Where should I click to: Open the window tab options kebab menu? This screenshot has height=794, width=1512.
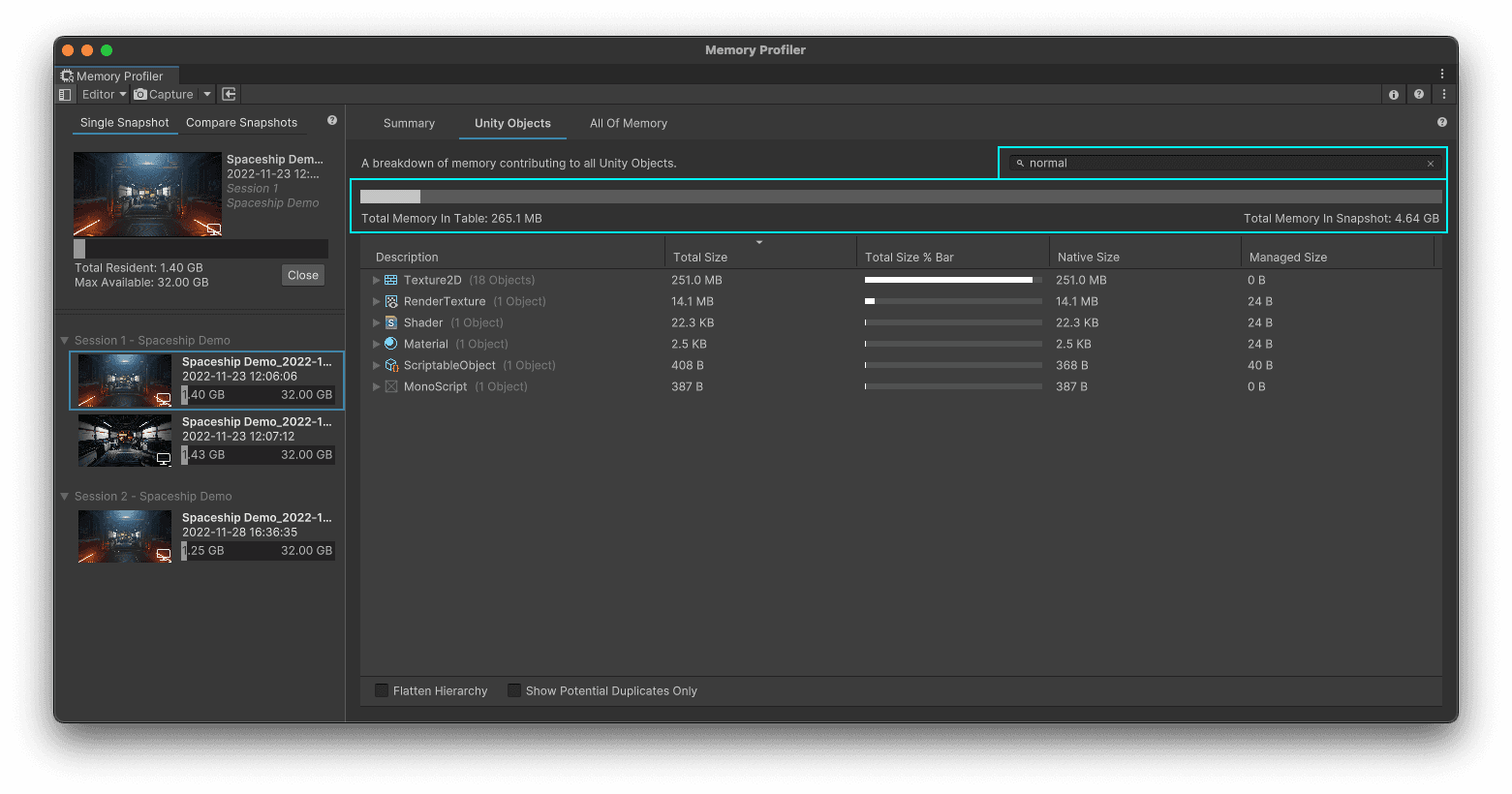pos(1441,74)
